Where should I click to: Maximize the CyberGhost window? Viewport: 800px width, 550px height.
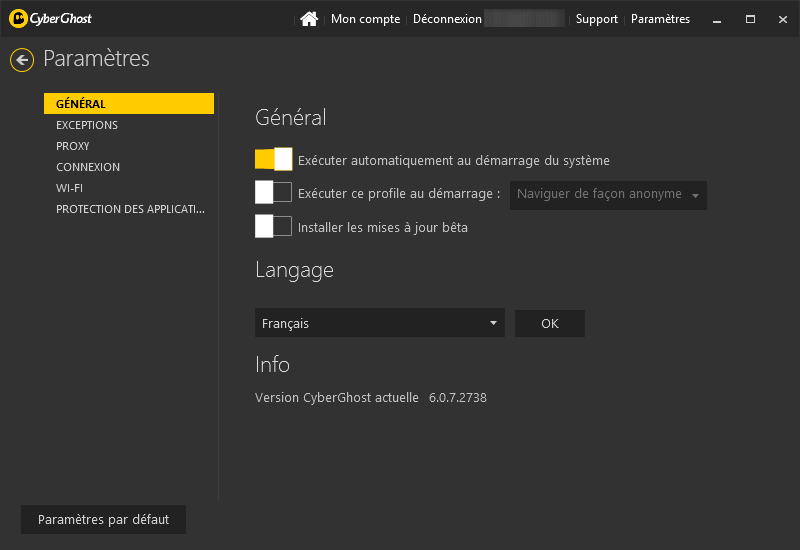(750, 19)
